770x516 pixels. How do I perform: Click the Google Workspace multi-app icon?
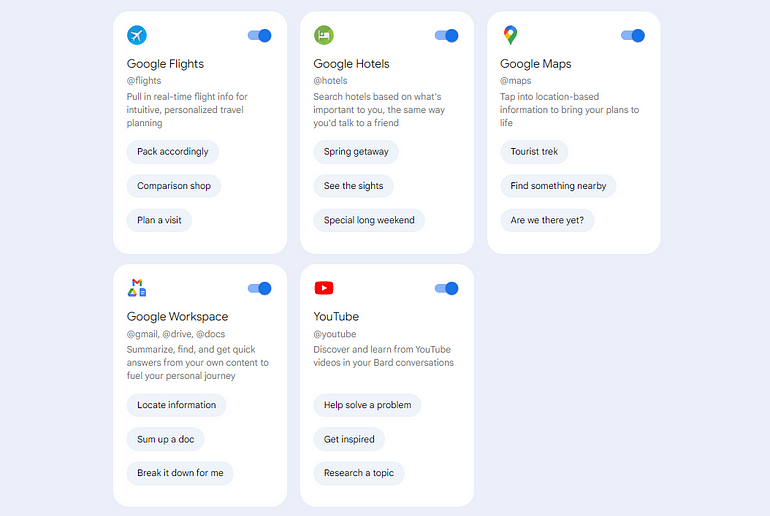(137, 288)
